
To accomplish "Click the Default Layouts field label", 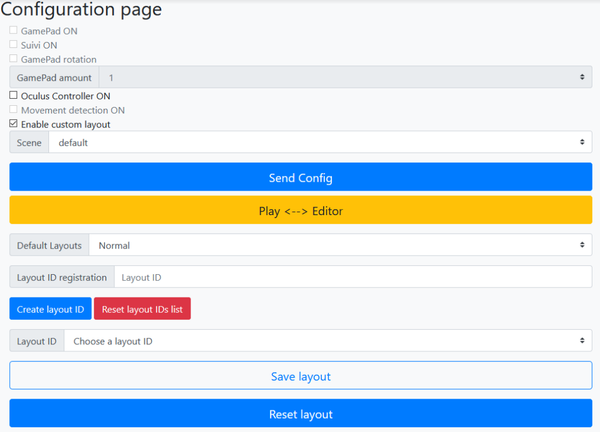I will coord(50,245).
